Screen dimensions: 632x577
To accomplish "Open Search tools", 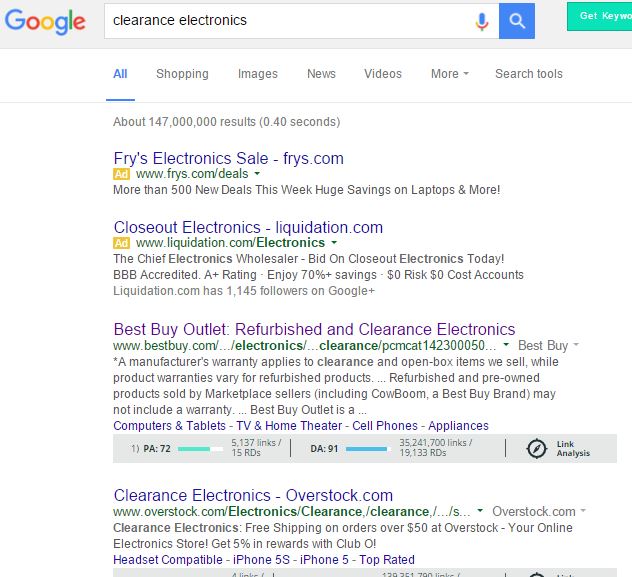I will point(529,74).
